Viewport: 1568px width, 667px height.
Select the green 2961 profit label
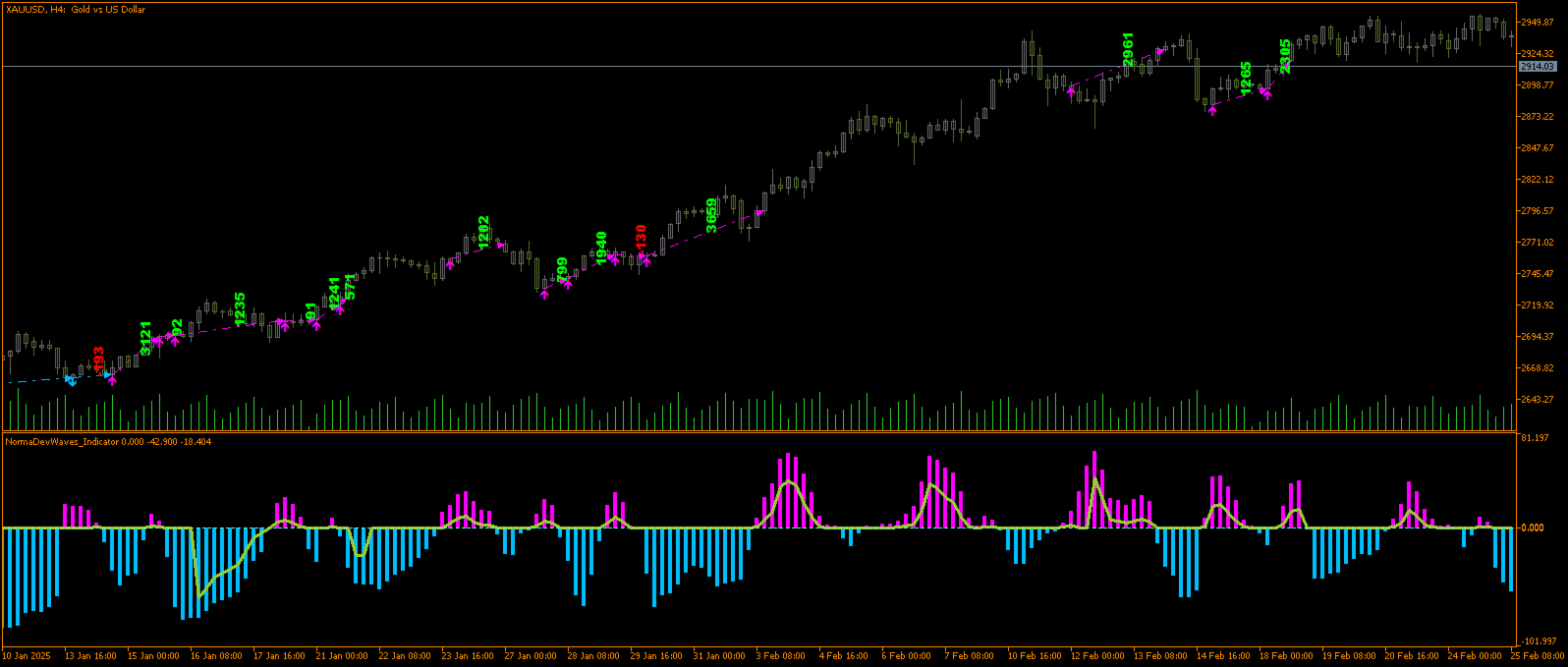tap(1128, 50)
